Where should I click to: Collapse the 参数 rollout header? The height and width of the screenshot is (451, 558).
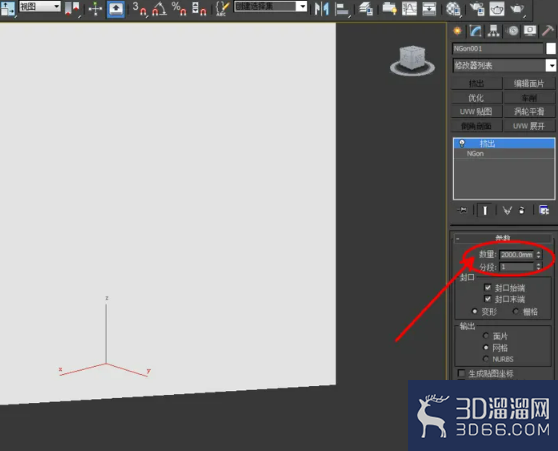pyautogui.click(x=503, y=238)
